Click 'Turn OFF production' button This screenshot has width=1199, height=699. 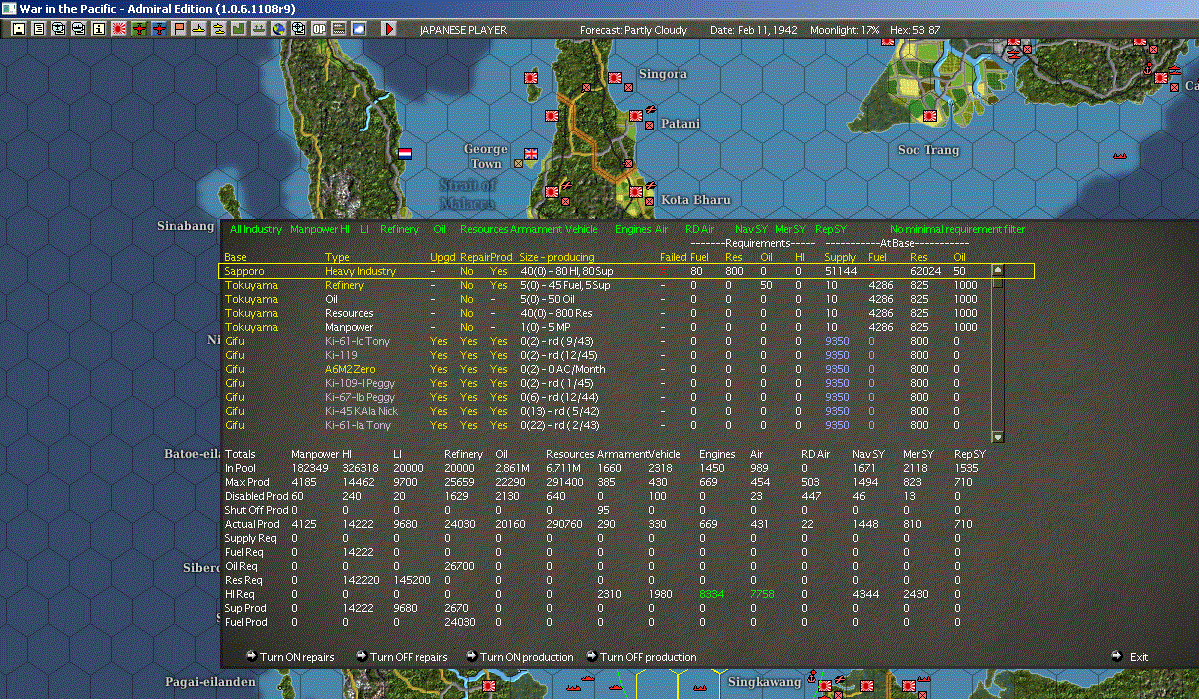tap(647, 657)
